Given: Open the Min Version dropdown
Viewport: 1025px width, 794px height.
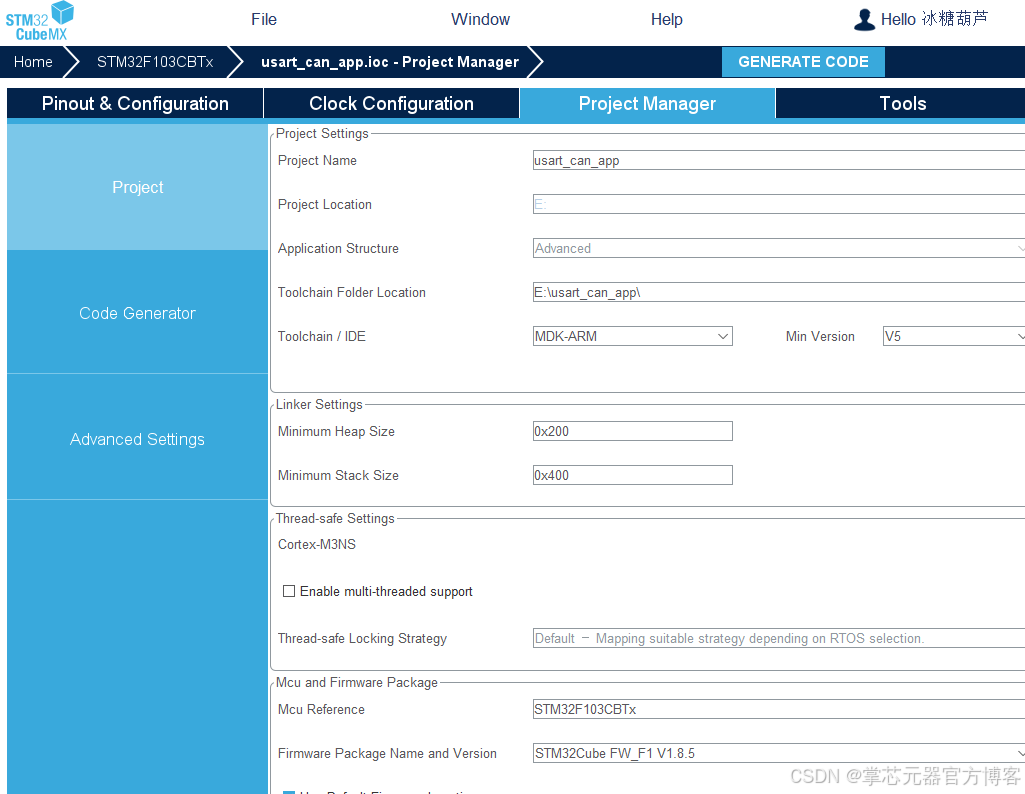Looking at the screenshot, I should point(954,337).
